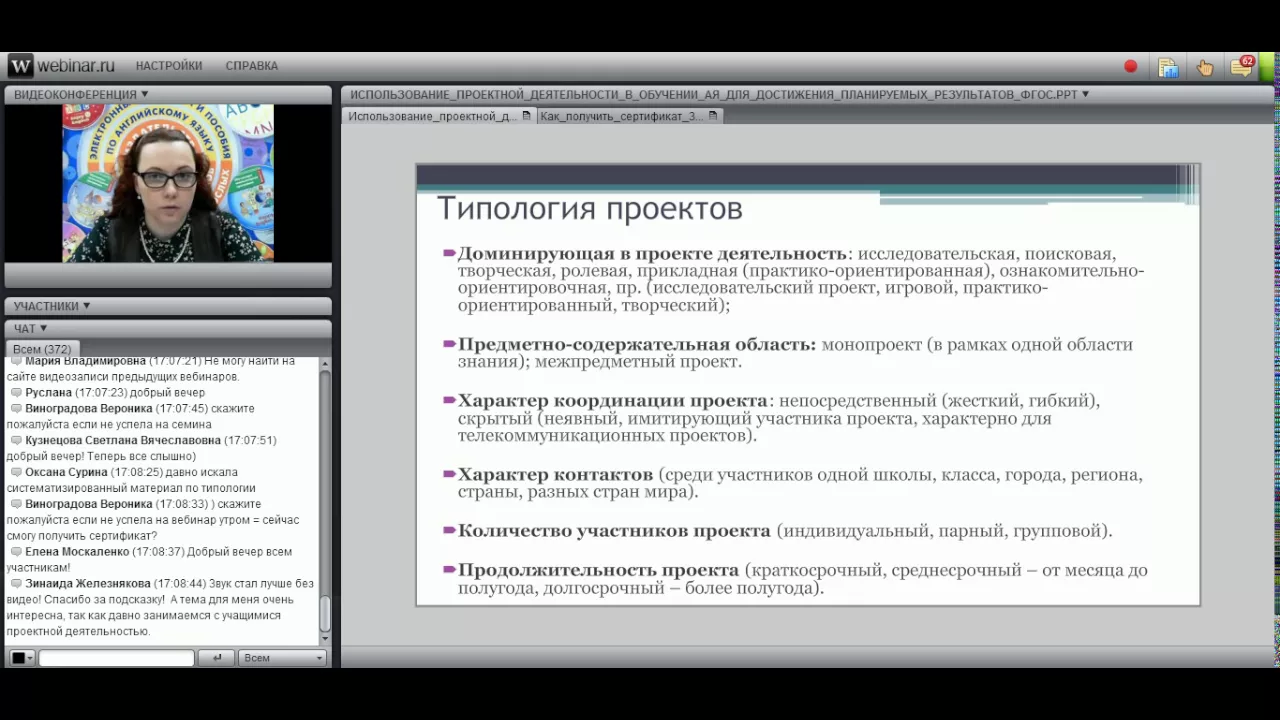This screenshot has height=720, width=1280.
Task: Click sender name Елена Москаленко
Action: (x=77, y=551)
